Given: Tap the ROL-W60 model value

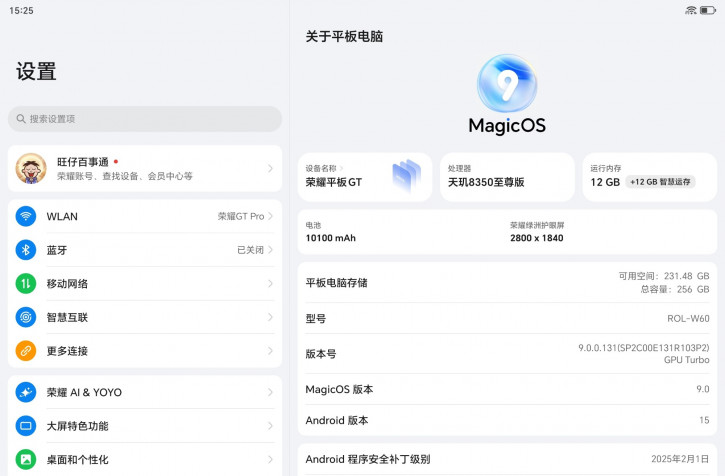Looking at the screenshot, I should click(688, 318).
